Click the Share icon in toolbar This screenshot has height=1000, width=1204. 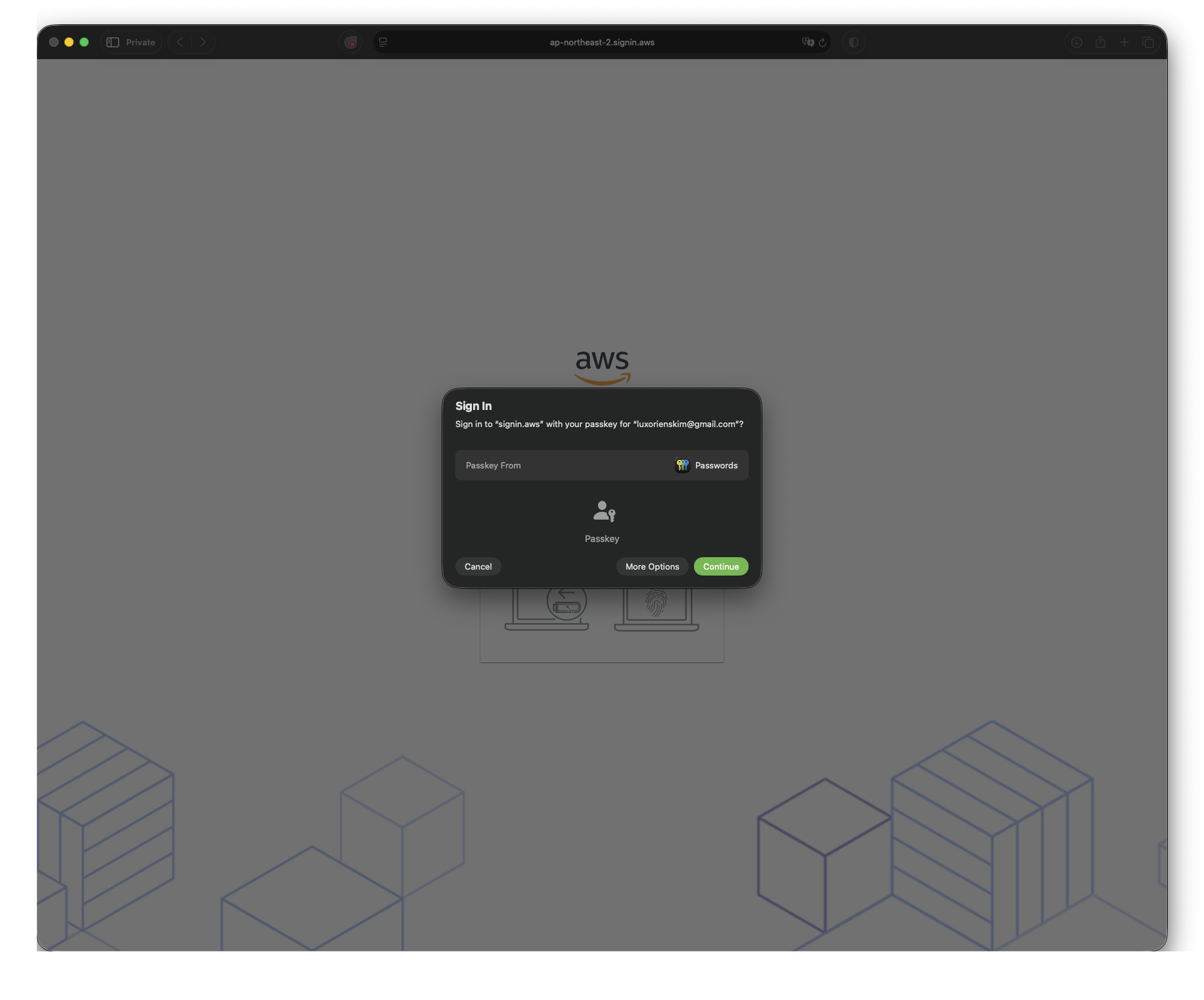pos(1100,42)
